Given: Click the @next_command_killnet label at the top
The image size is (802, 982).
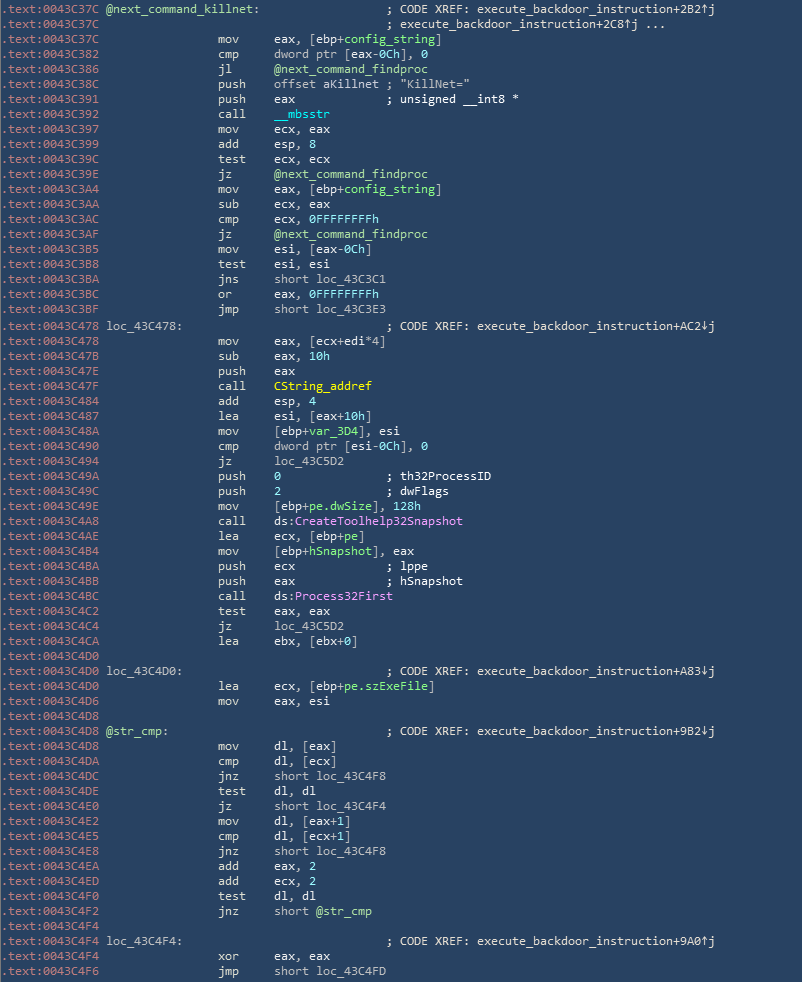Looking at the screenshot, I should pos(181,9).
